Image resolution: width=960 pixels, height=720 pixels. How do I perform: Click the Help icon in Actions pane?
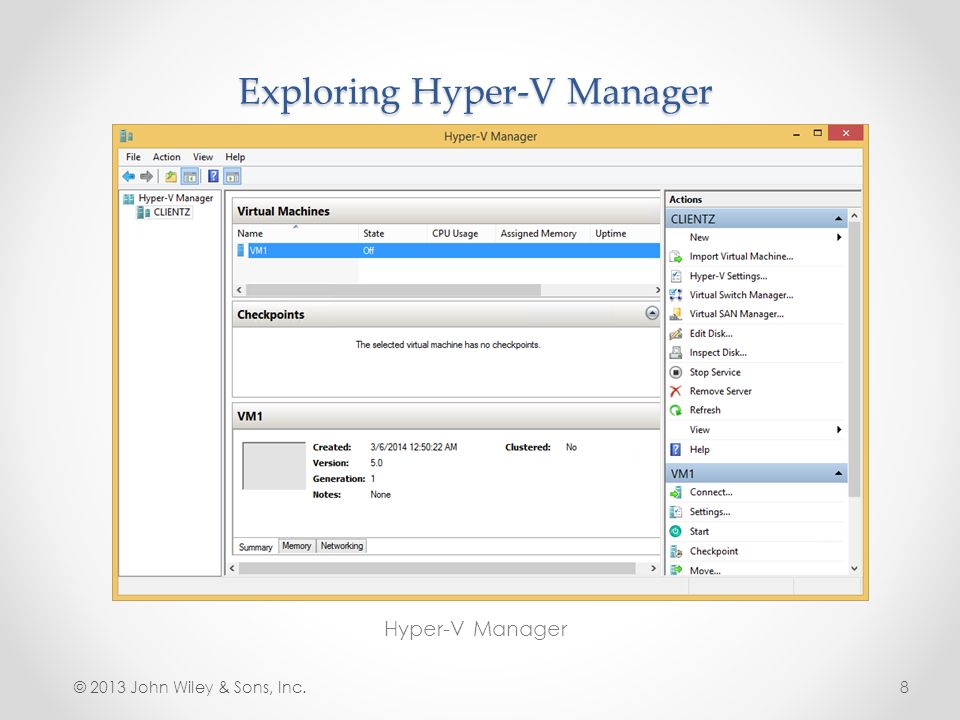pyautogui.click(x=676, y=449)
